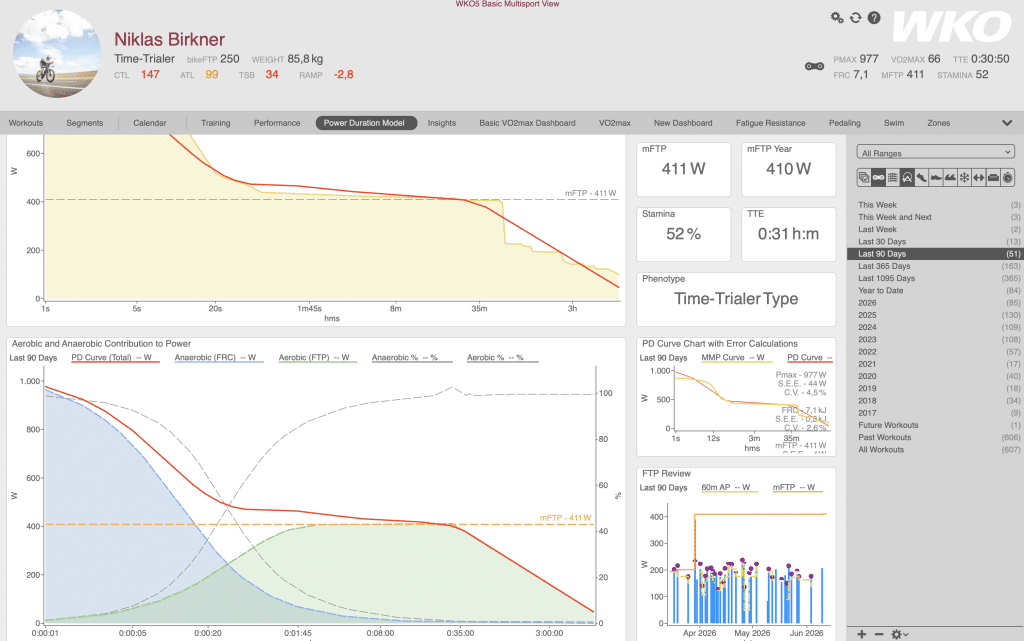1024x641 pixels.
Task: Open the Performance tab
Action: point(277,123)
